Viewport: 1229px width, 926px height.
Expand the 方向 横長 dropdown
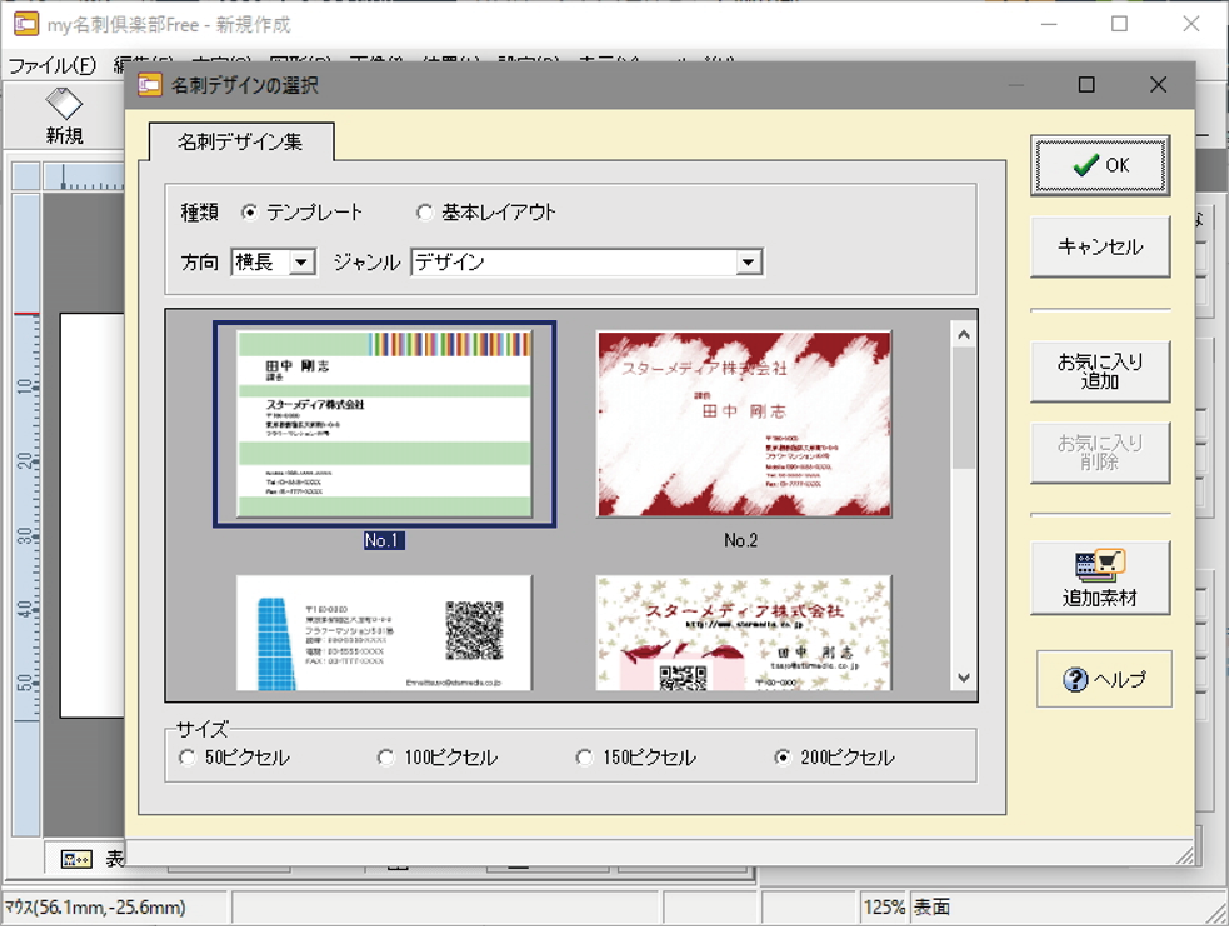click(302, 263)
